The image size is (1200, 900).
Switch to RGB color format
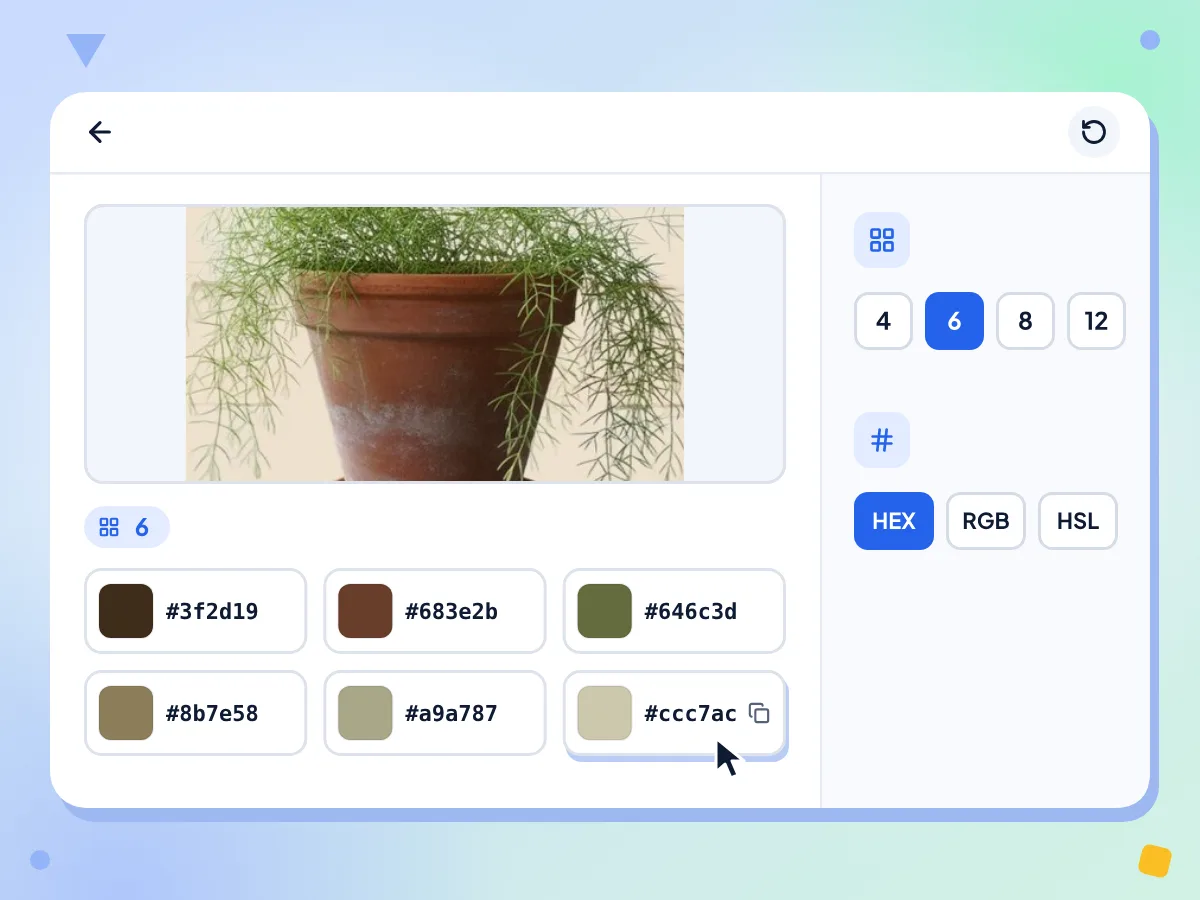click(x=986, y=521)
